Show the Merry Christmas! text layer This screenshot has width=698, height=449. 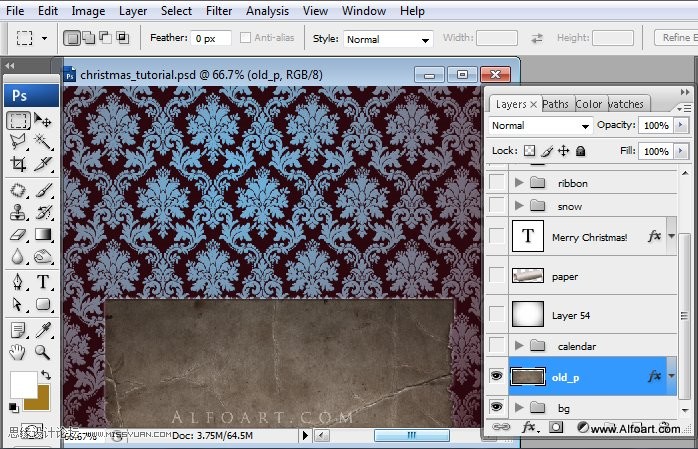(x=496, y=237)
